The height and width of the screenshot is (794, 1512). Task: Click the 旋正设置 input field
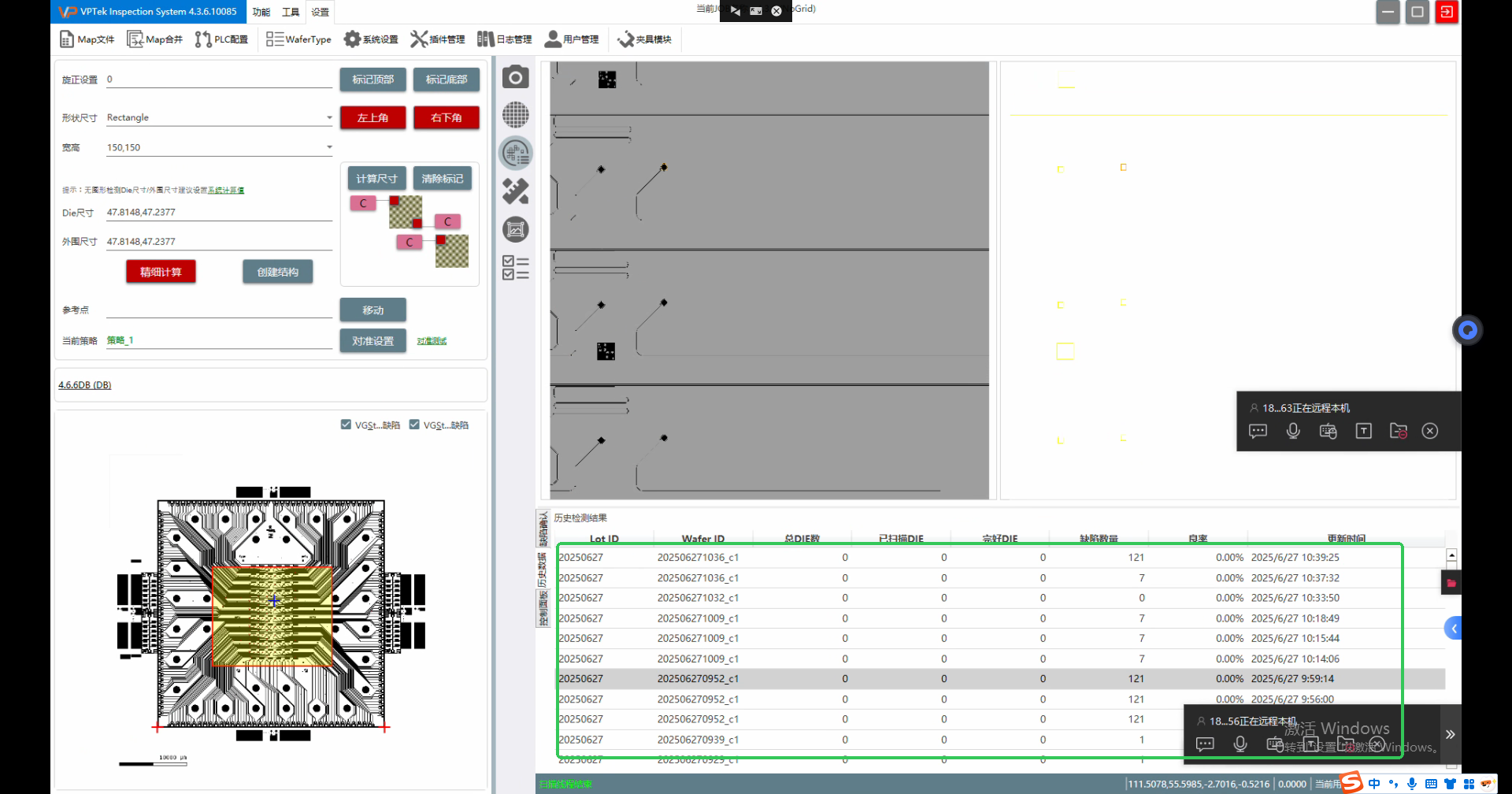point(220,80)
